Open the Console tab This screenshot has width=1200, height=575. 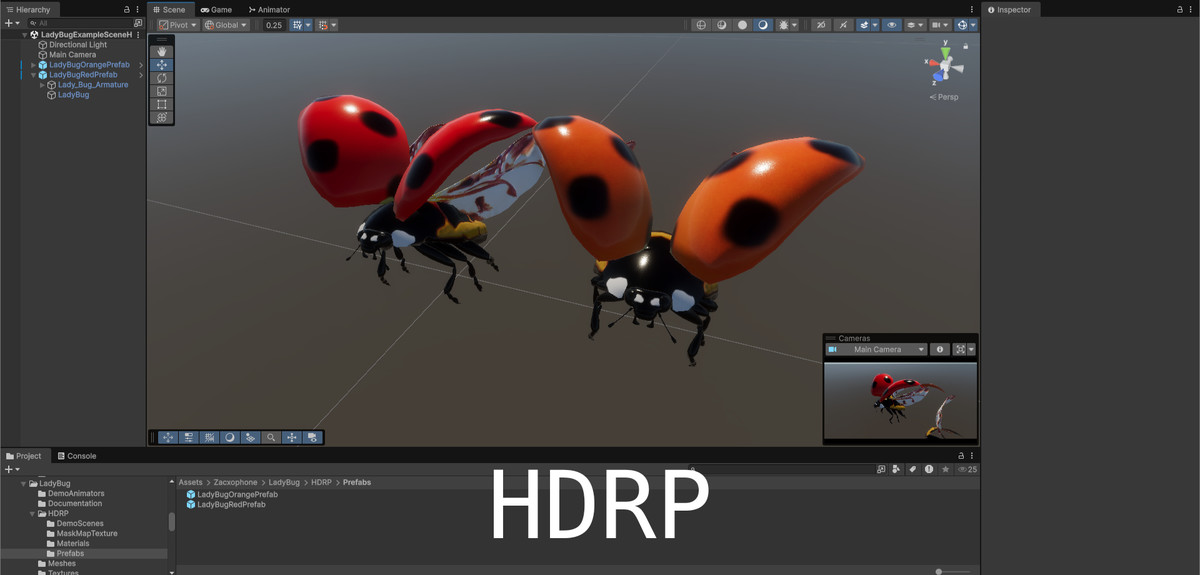coord(77,456)
